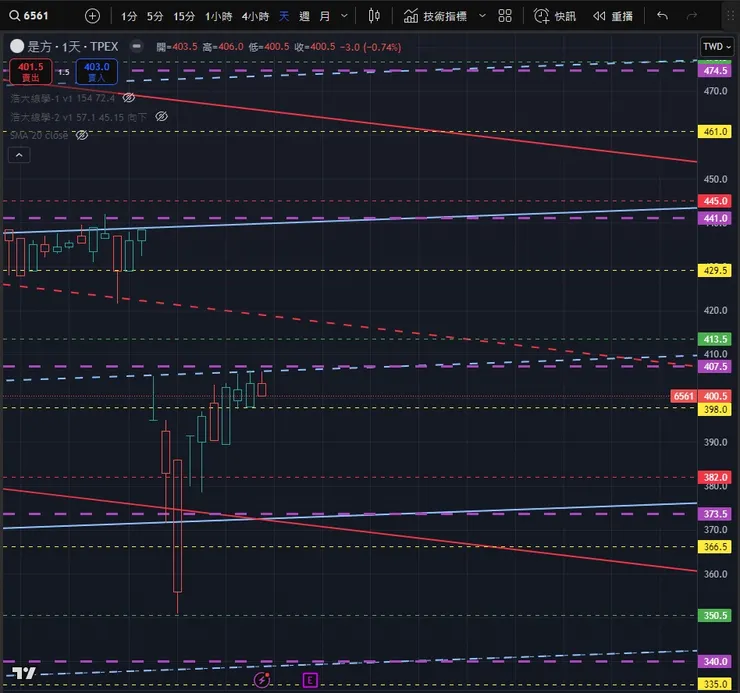Screen dimensions: 740x693
Task: Start bar replay with 重播
Action: tap(613, 17)
